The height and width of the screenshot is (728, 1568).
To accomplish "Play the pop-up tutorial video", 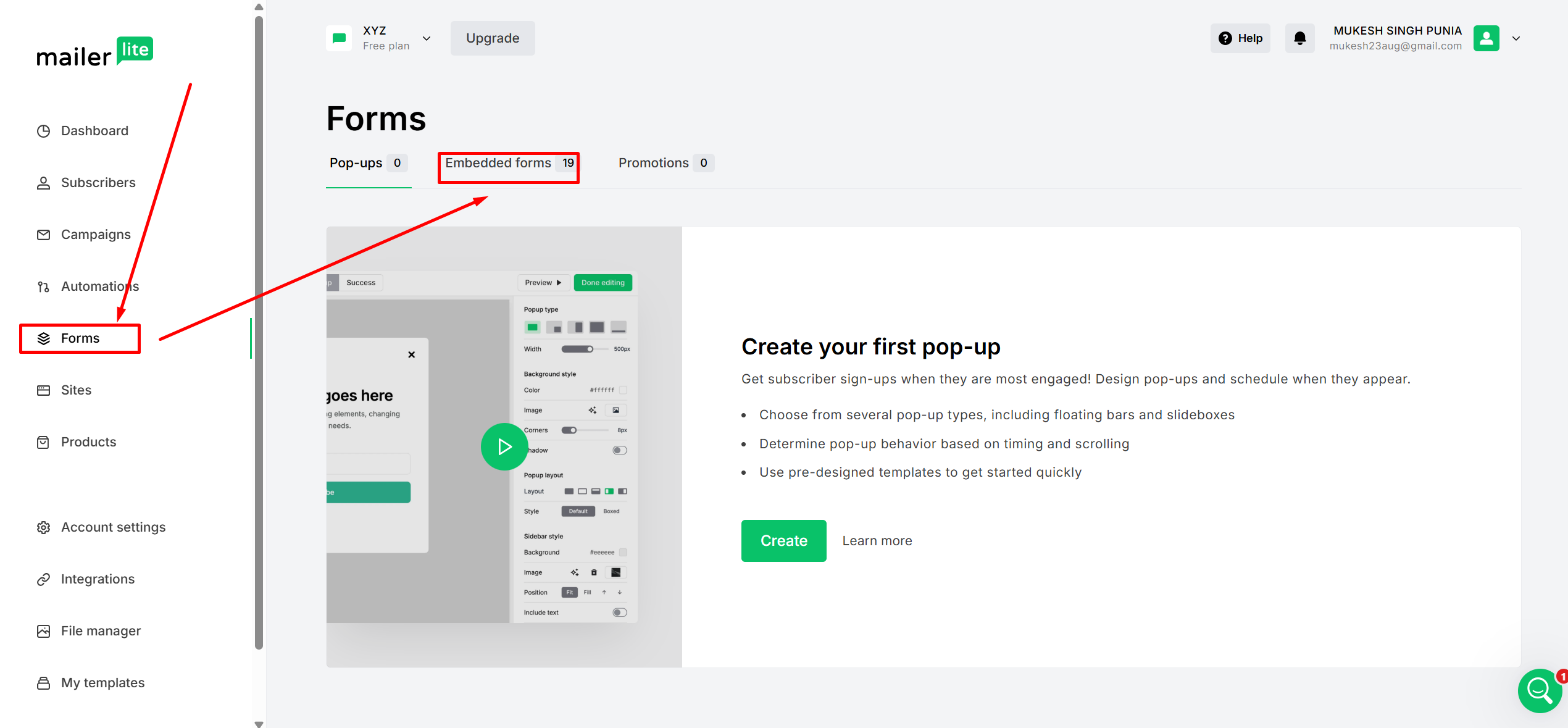I will point(504,446).
